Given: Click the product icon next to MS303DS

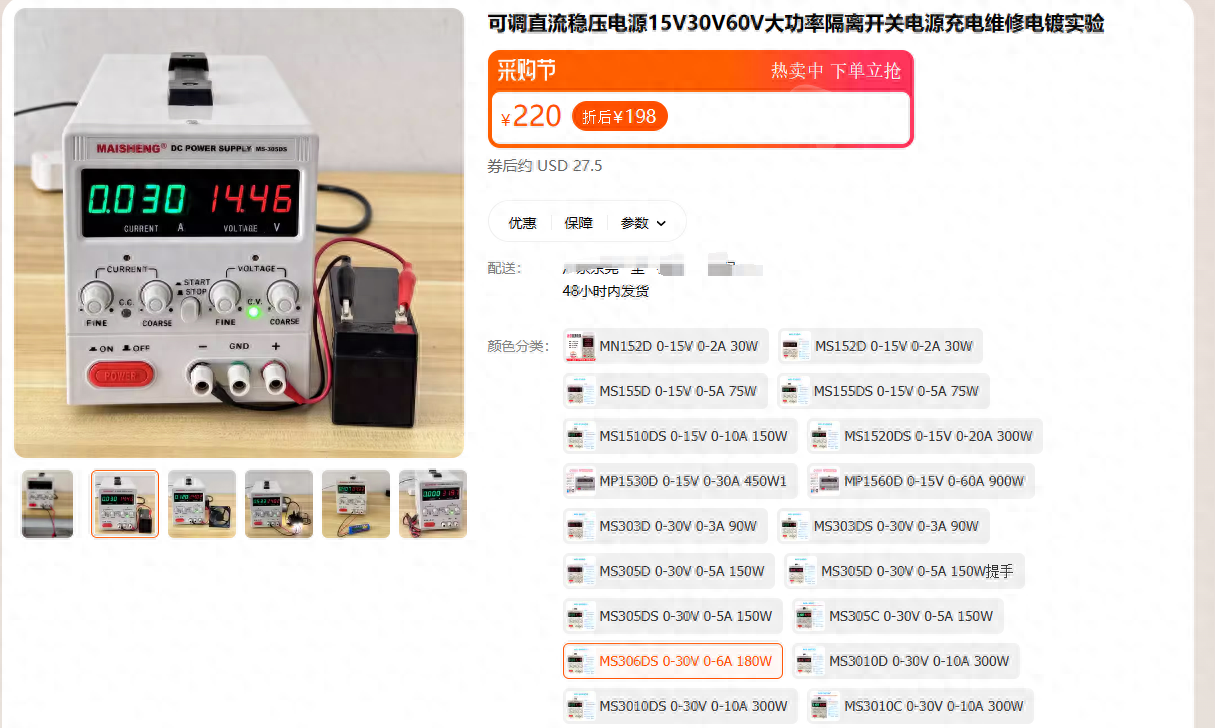Looking at the screenshot, I should click(x=795, y=526).
